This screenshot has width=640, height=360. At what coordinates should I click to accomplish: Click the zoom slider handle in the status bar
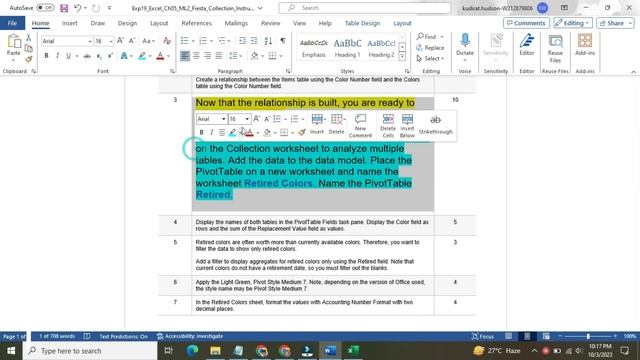[588, 336]
